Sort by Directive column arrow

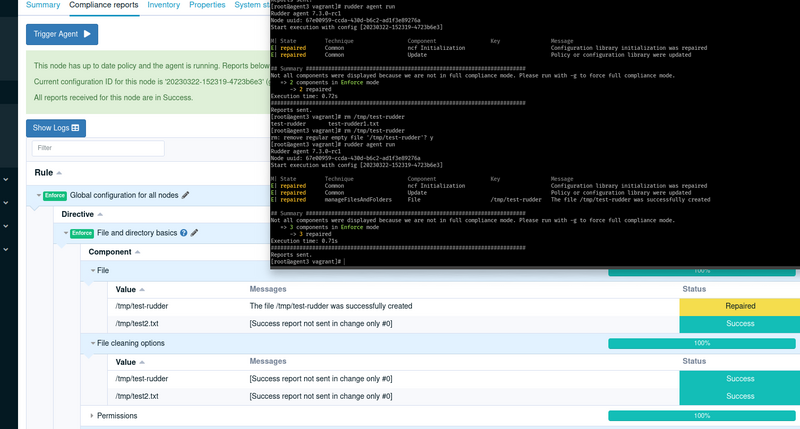(100, 214)
